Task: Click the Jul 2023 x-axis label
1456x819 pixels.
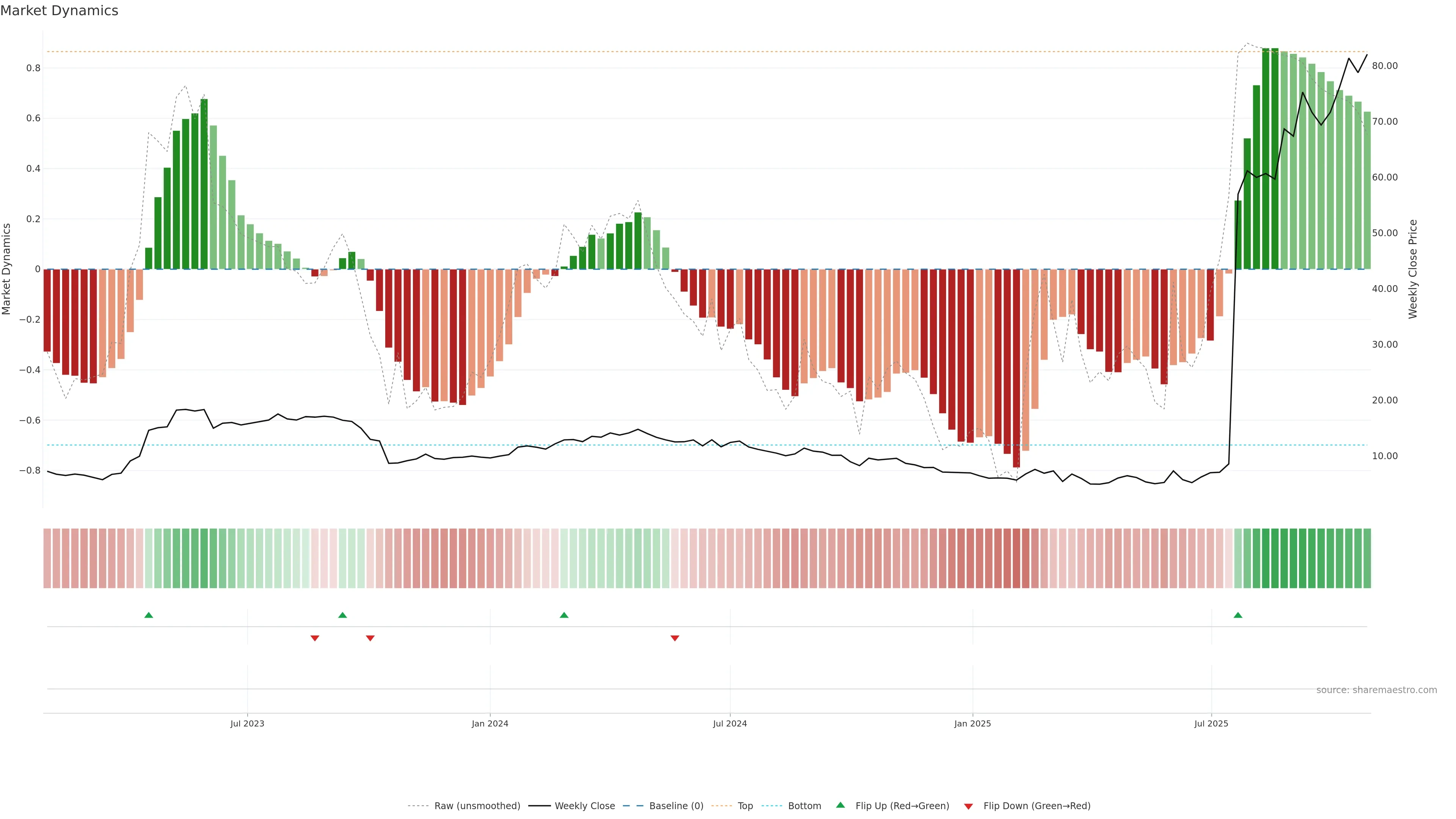Action: click(x=247, y=723)
